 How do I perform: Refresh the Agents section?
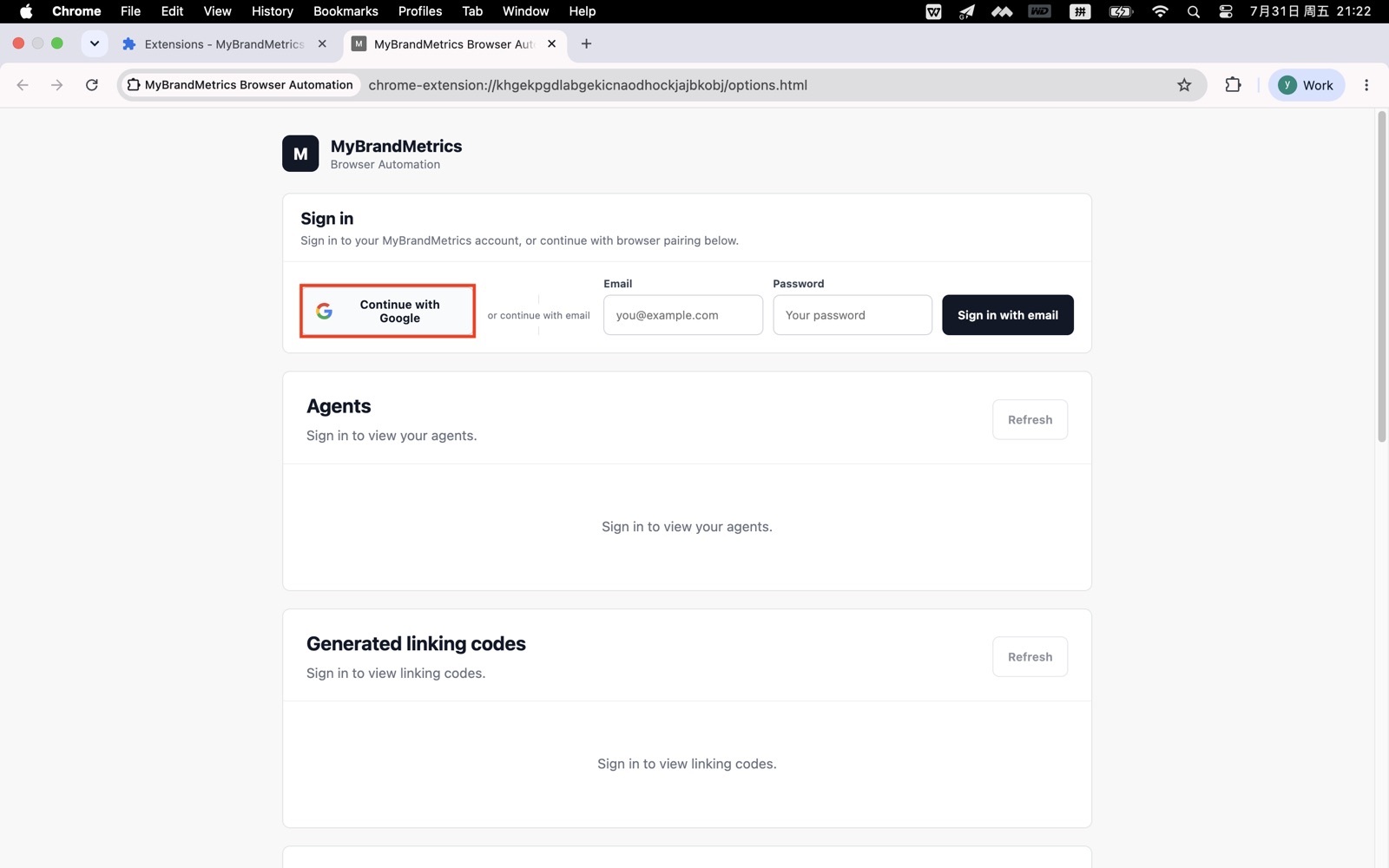pyautogui.click(x=1030, y=420)
